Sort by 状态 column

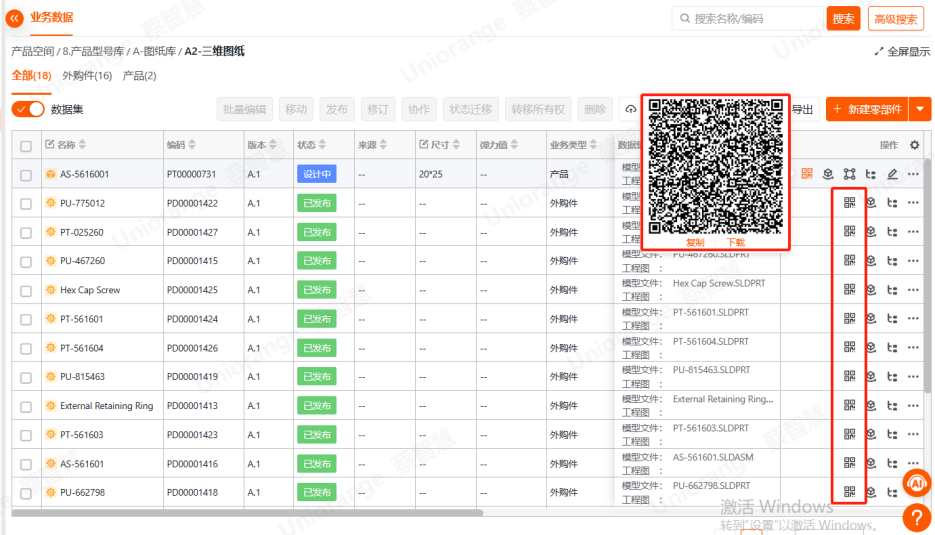[x=323, y=144]
